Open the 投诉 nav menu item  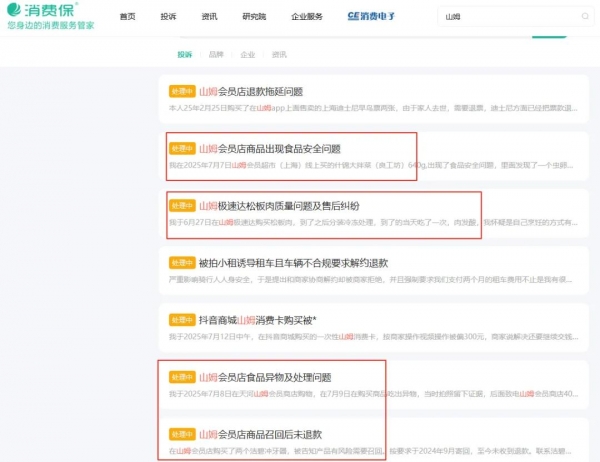click(x=168, y=16)
